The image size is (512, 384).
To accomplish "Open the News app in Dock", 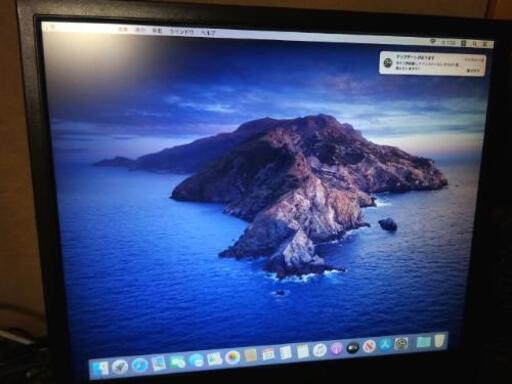I will click(369, 347).
